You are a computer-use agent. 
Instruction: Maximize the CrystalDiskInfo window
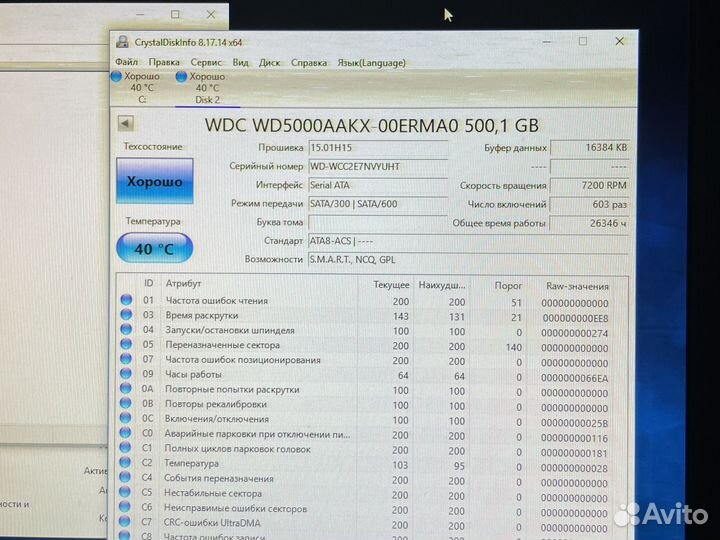[x=583, y=41]
